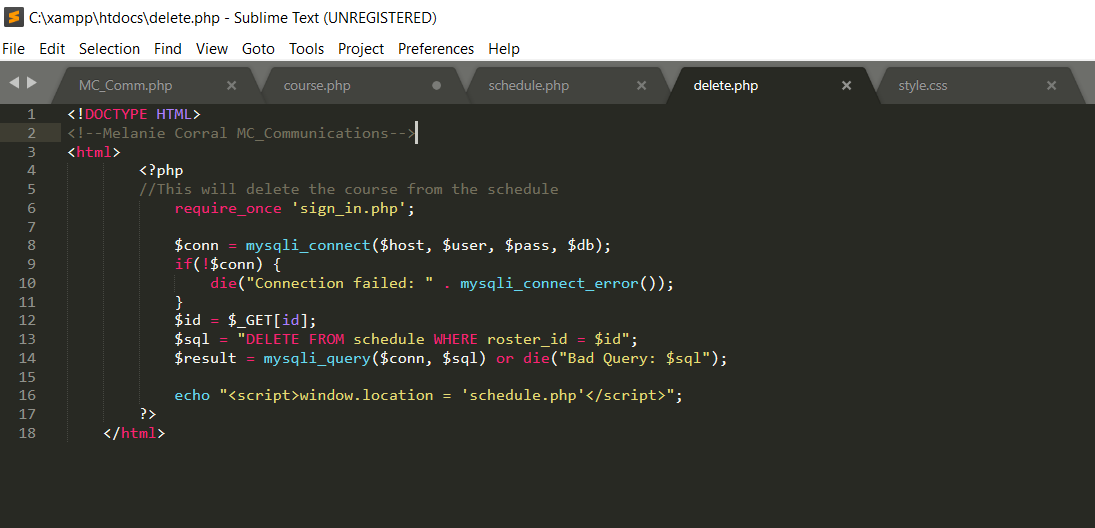Open the Goto menu
Viewport: 1095px width, 528px height.
[x=258, y=49]
